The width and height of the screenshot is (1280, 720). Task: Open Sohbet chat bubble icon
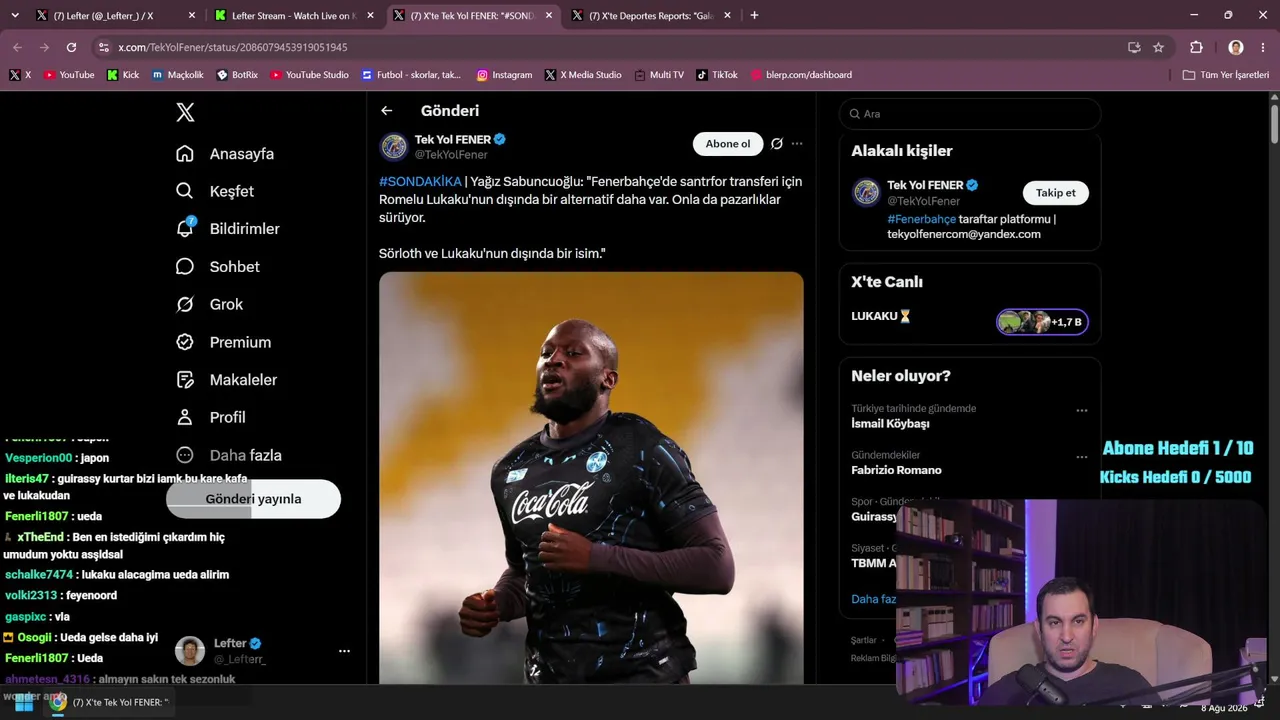tap(185, 267)
